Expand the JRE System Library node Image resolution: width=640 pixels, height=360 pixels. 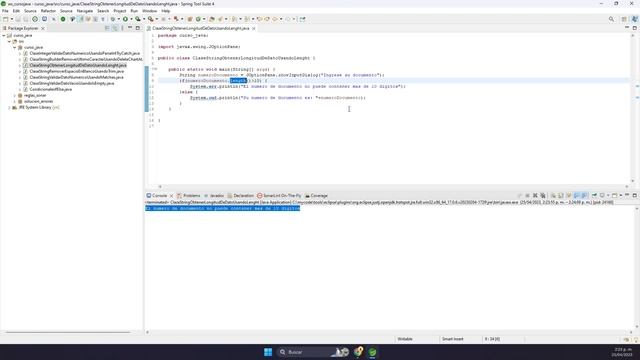[x=9, y=107]
